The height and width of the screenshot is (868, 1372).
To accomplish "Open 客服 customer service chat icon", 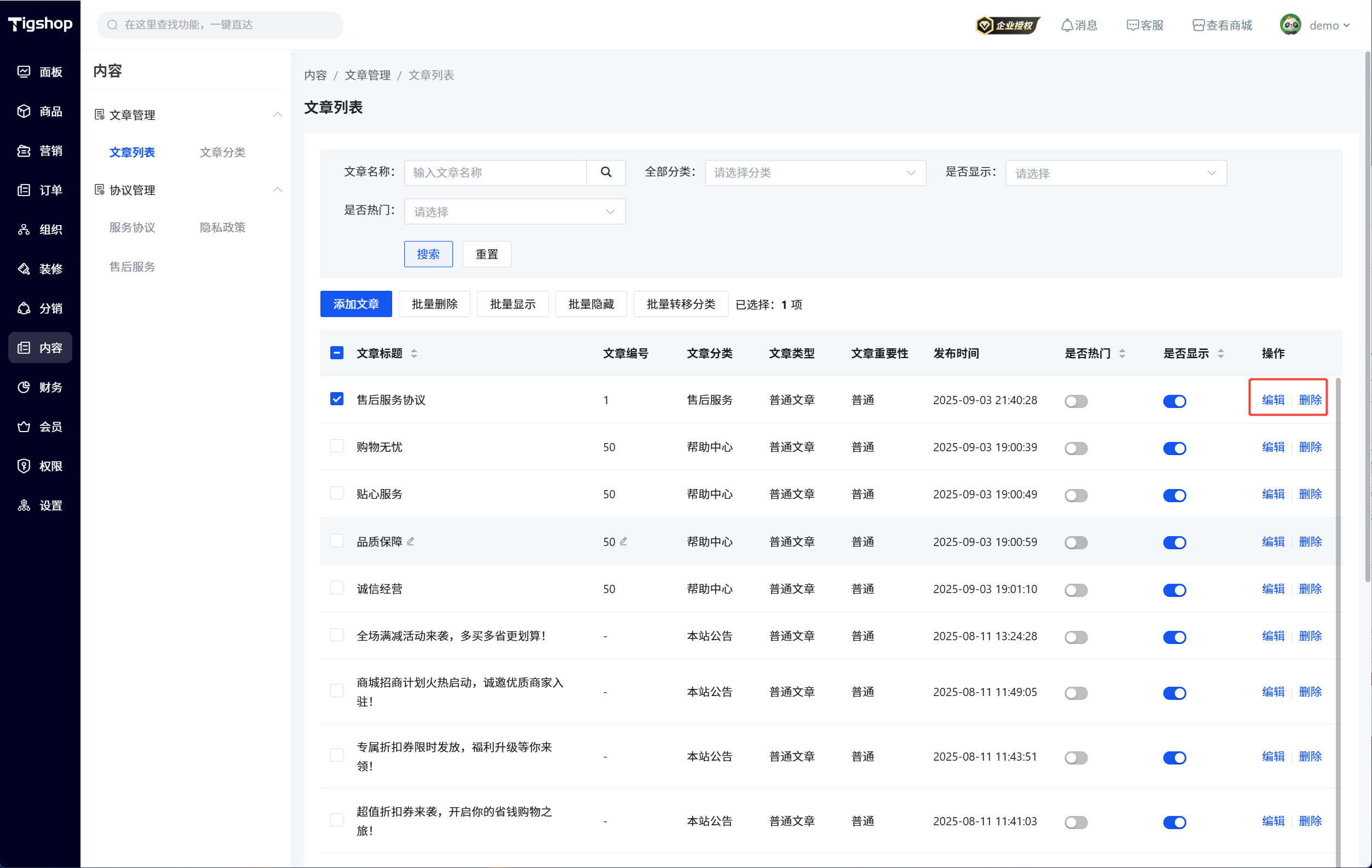I will pos(1132,25).
